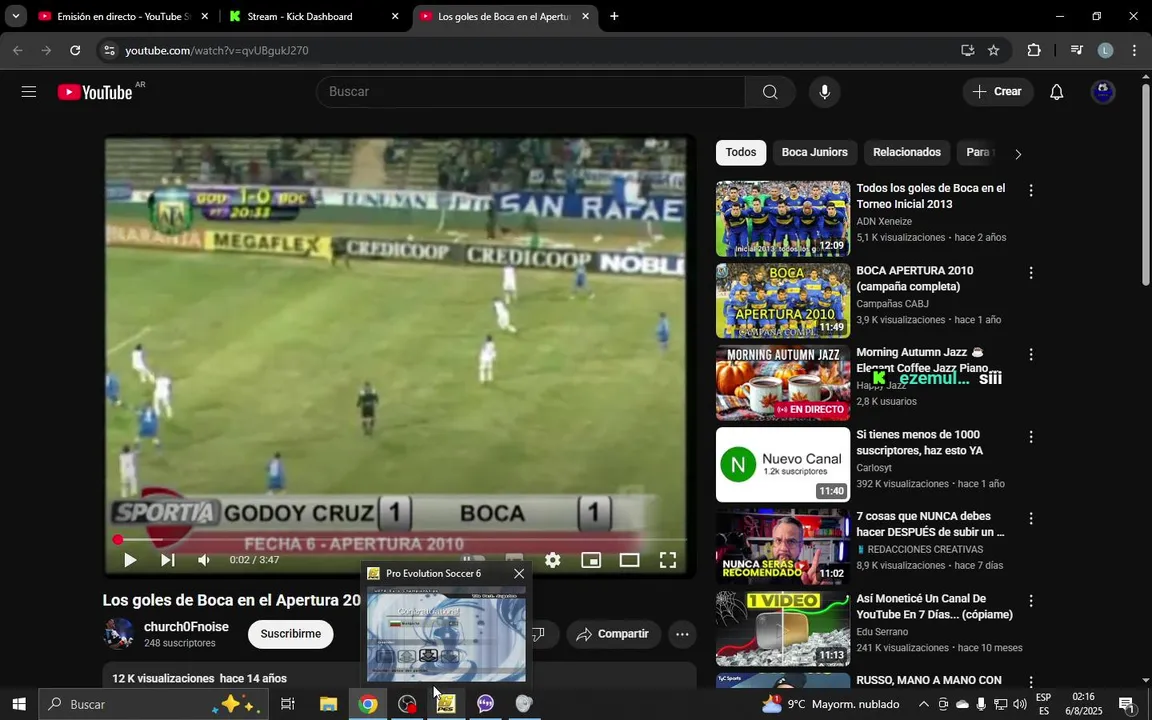
Task: Bookmark this page with star icon
Action: tap(993, 50)
